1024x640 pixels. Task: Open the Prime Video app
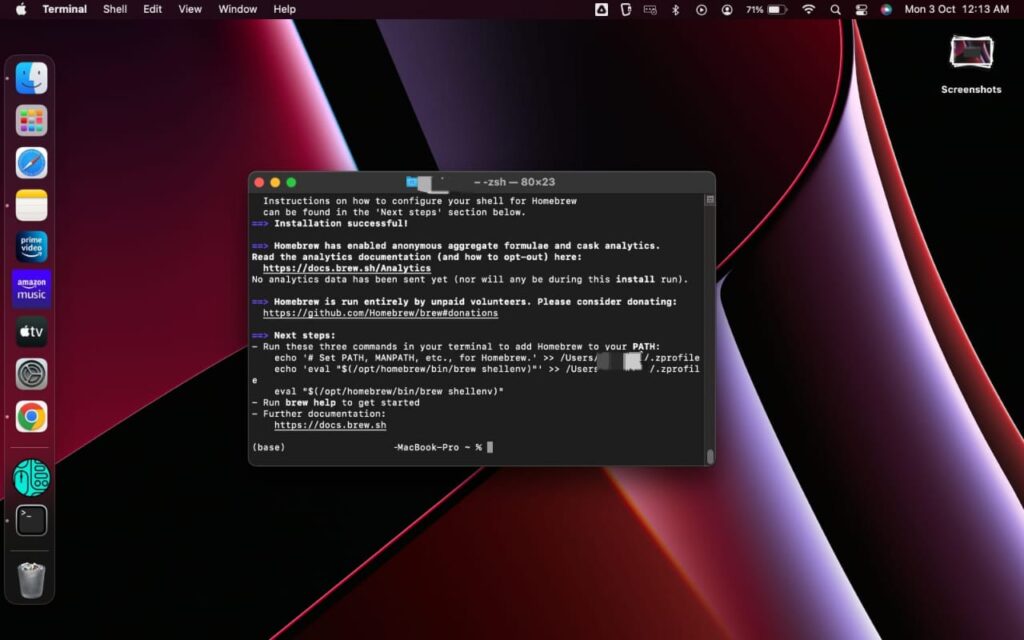[31, 246]
